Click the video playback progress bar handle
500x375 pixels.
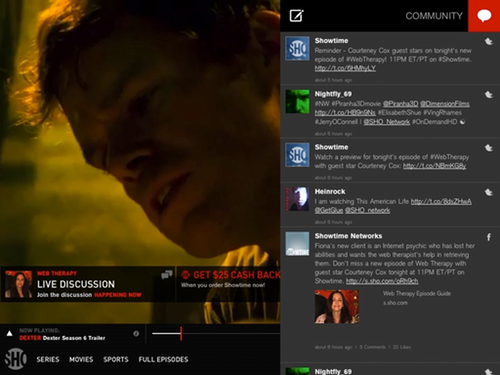(181, 333)
